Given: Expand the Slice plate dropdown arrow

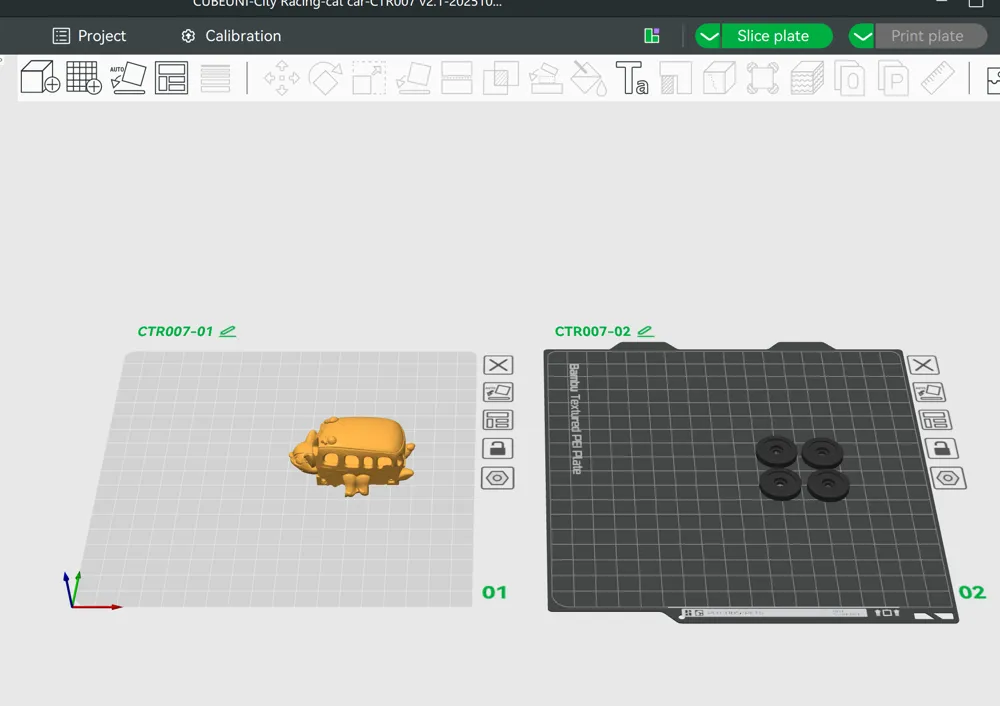Looking at the screenshot, I should click(x=708, y=36).
